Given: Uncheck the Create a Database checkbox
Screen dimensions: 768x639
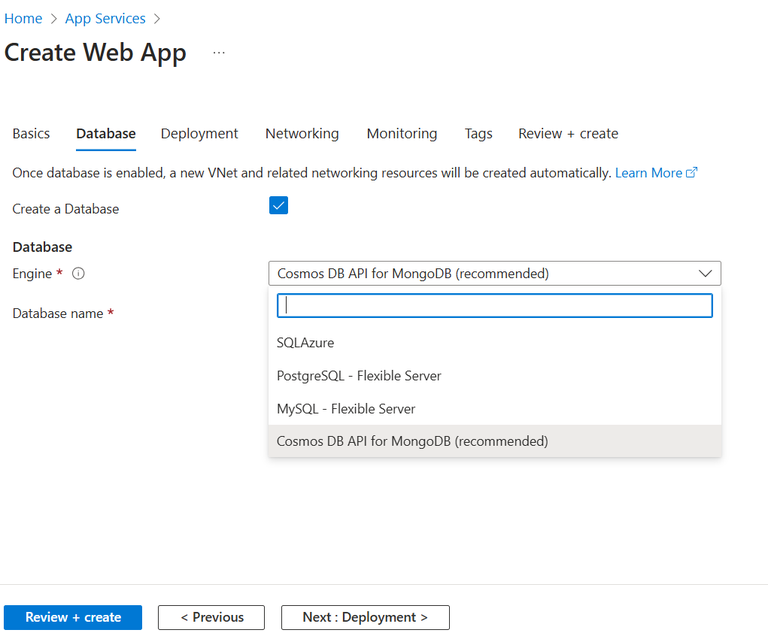Looking at the screenshot, I should [278, 206].
